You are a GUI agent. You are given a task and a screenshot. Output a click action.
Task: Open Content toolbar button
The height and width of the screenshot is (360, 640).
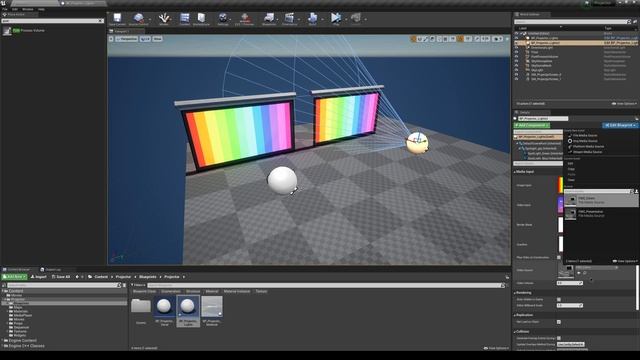click(x=184, y=19)
